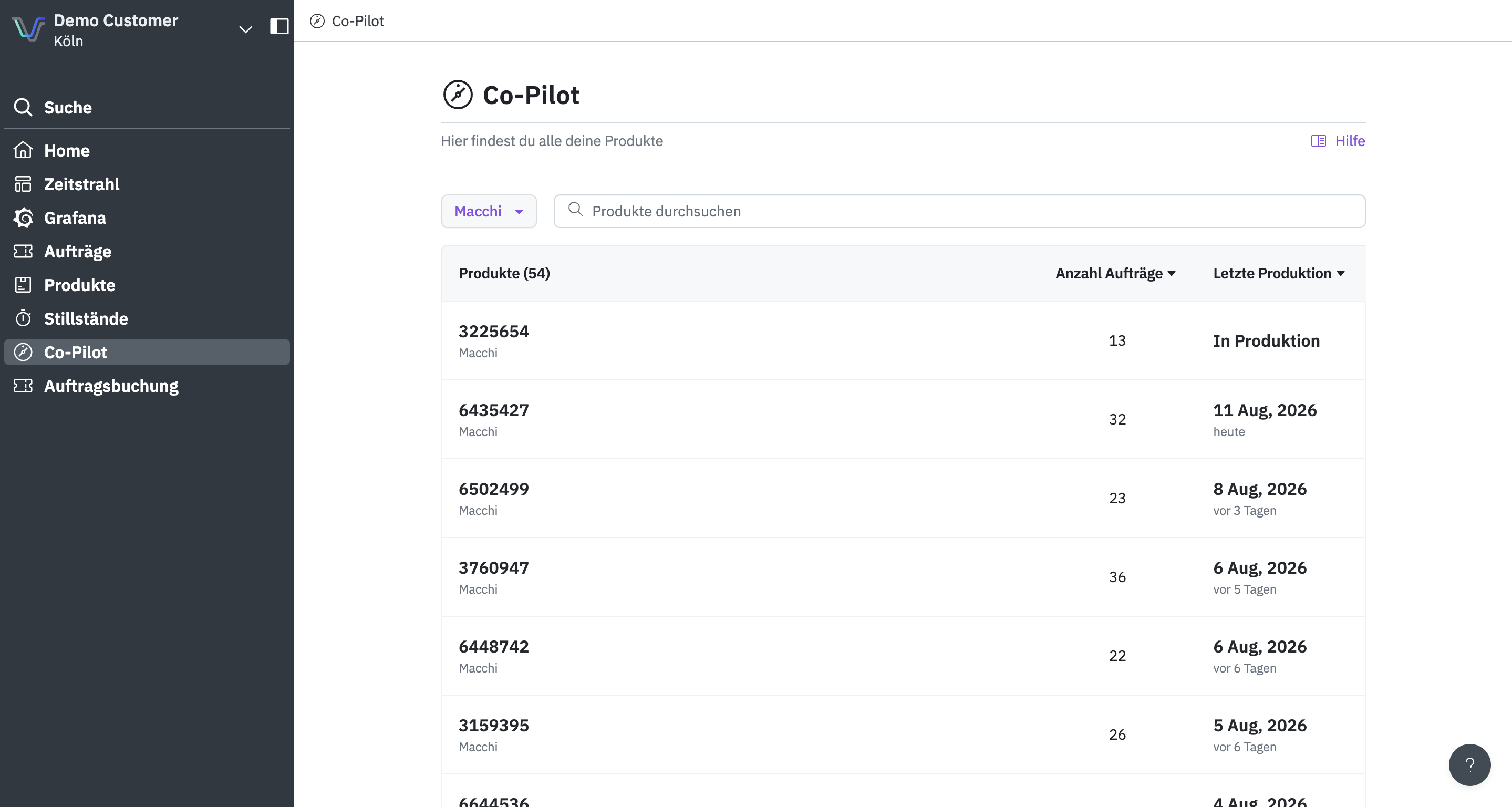Open product 6502499
Screen dimensions: 1512x807
click(x=903, y=498)
